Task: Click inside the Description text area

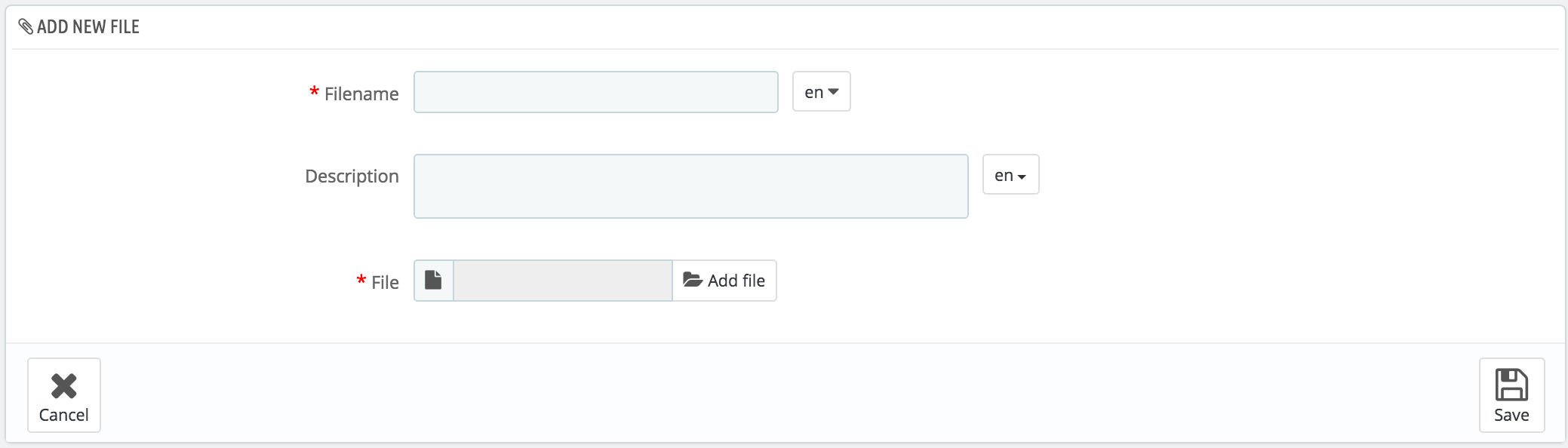Action: point(690,186)
